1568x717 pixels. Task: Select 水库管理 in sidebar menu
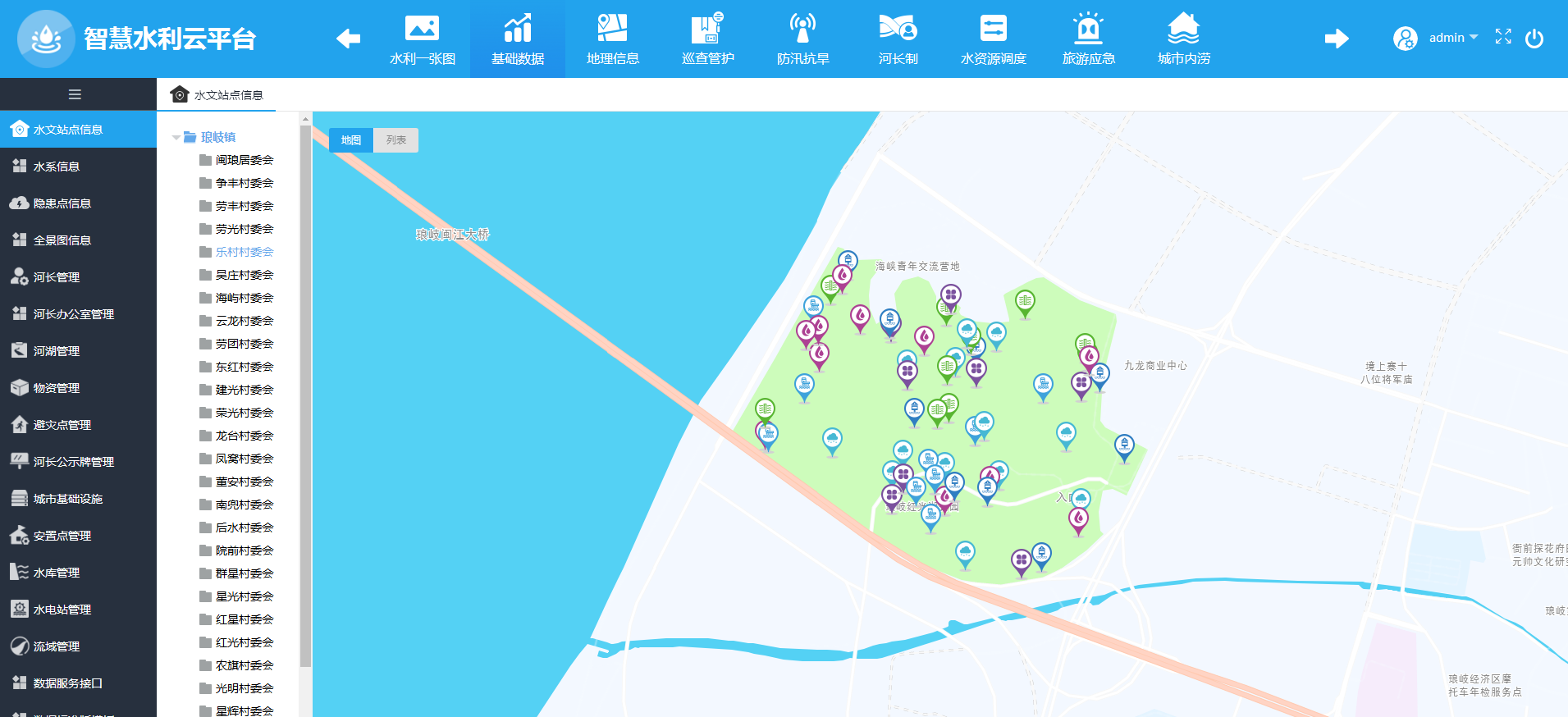57,573
